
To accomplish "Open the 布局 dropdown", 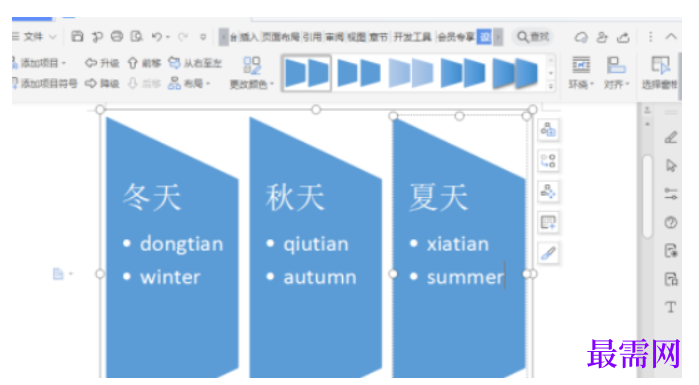I will coord(189,83).
